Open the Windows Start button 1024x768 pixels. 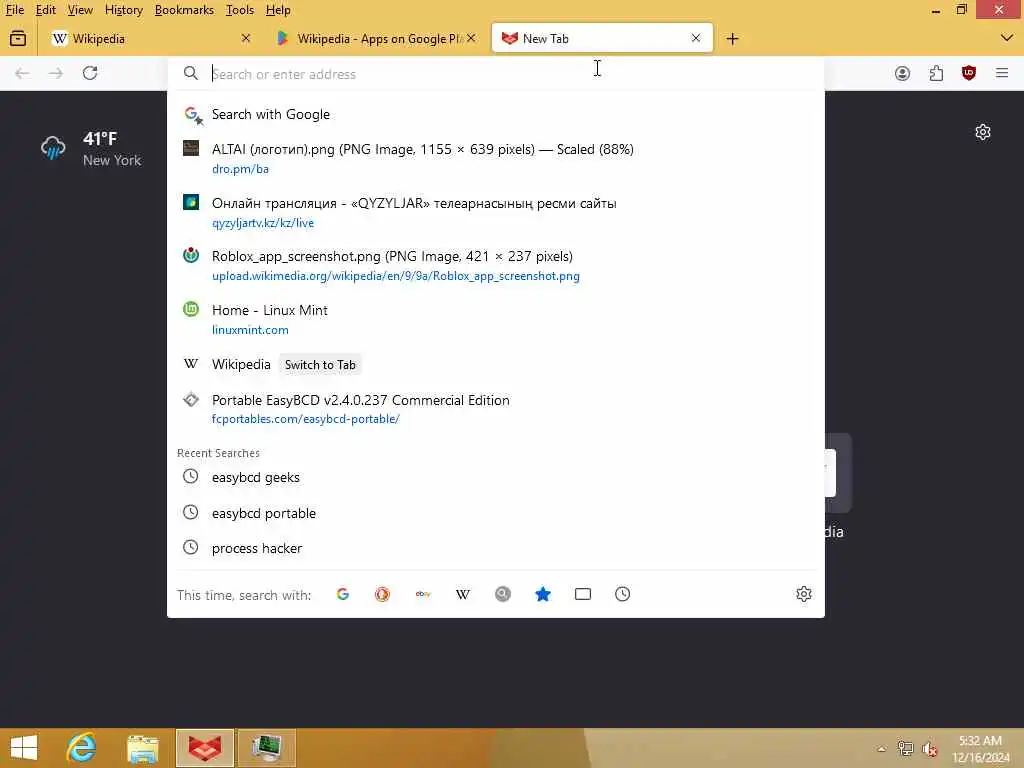[24, 748]
